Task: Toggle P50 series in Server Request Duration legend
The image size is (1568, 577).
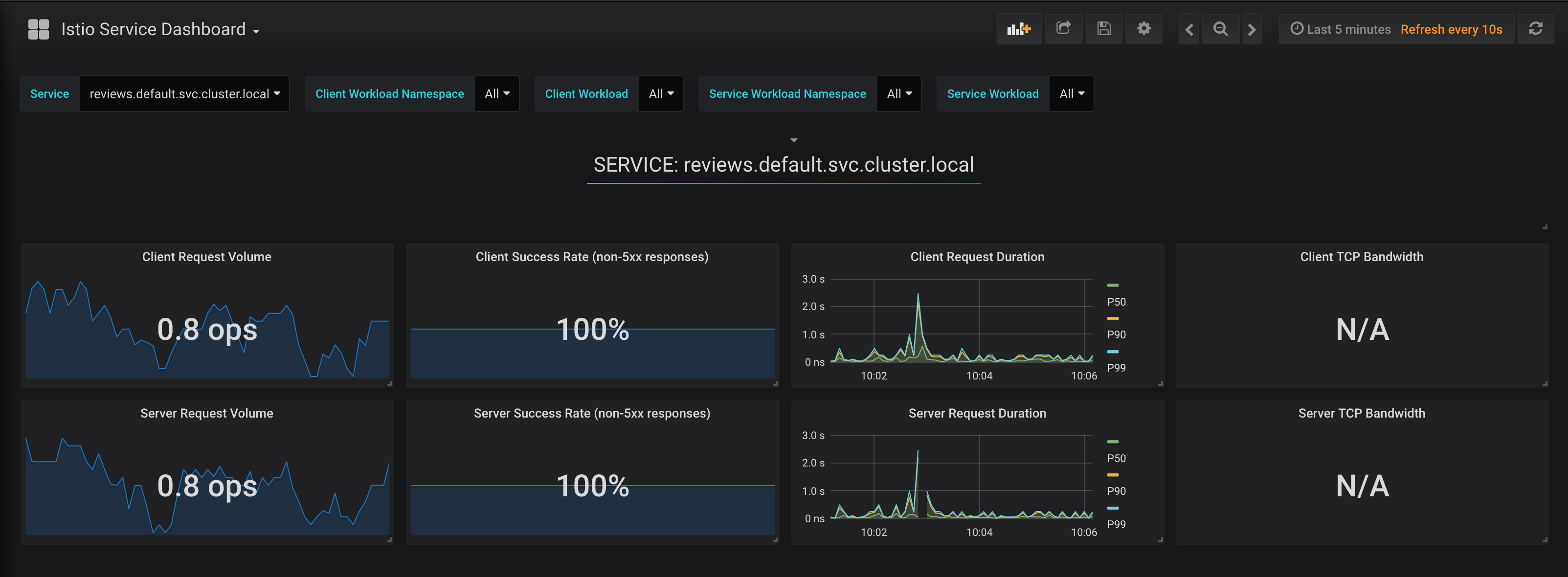Action: click(1117, 458)
